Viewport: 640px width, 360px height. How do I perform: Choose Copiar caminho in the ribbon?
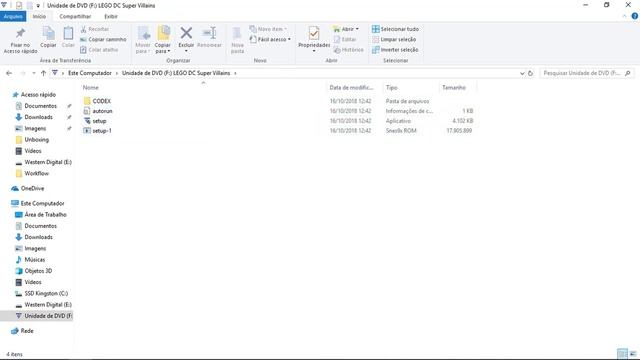pyautogui.click(x=103, y=39)
